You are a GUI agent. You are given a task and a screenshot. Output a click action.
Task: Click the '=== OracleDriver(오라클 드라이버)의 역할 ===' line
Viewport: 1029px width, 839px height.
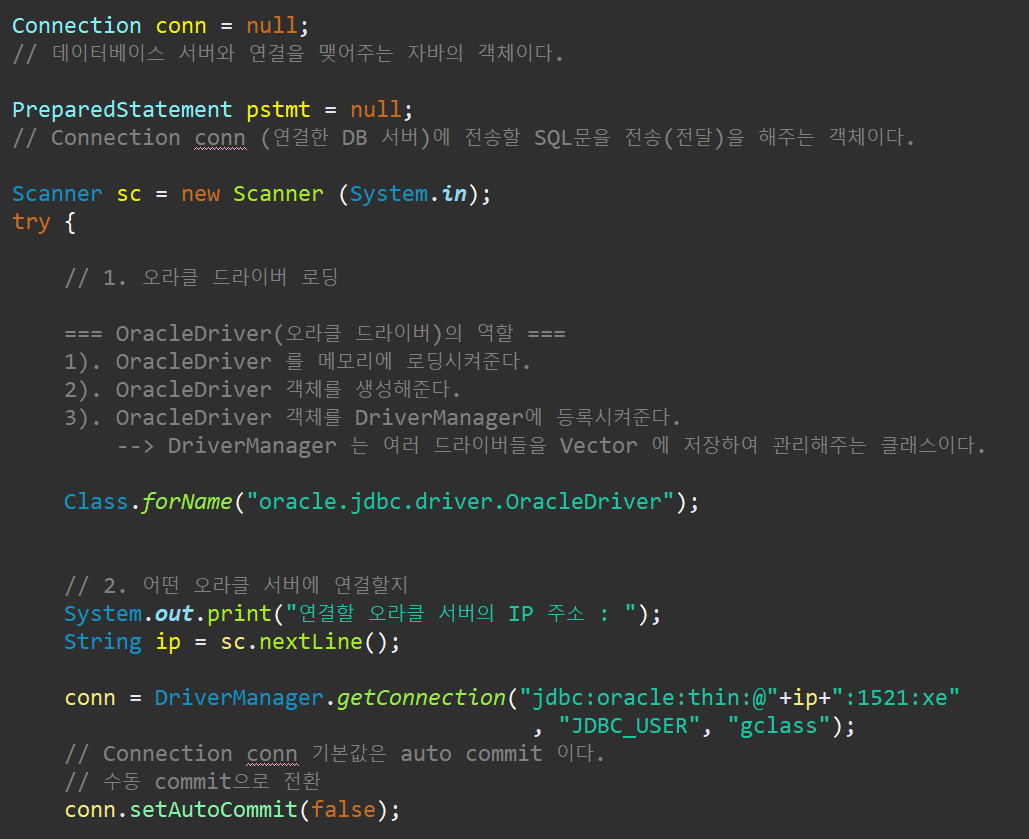pos(315,333)
